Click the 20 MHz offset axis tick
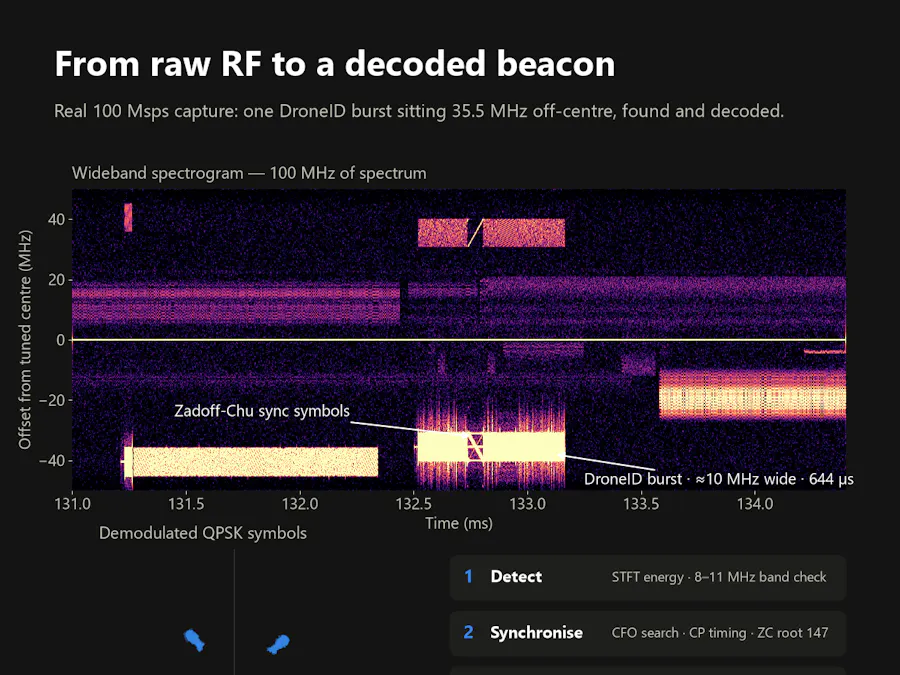 [x=56, y=280]
